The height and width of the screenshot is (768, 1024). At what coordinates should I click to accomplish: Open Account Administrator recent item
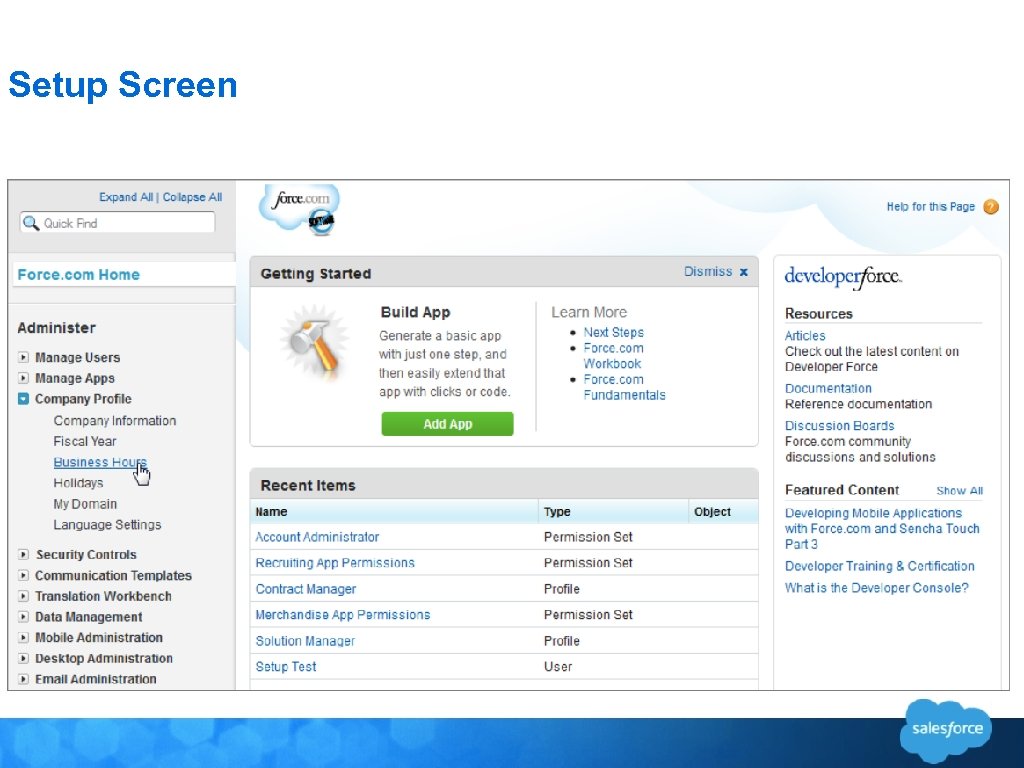(x=317, y=537)
